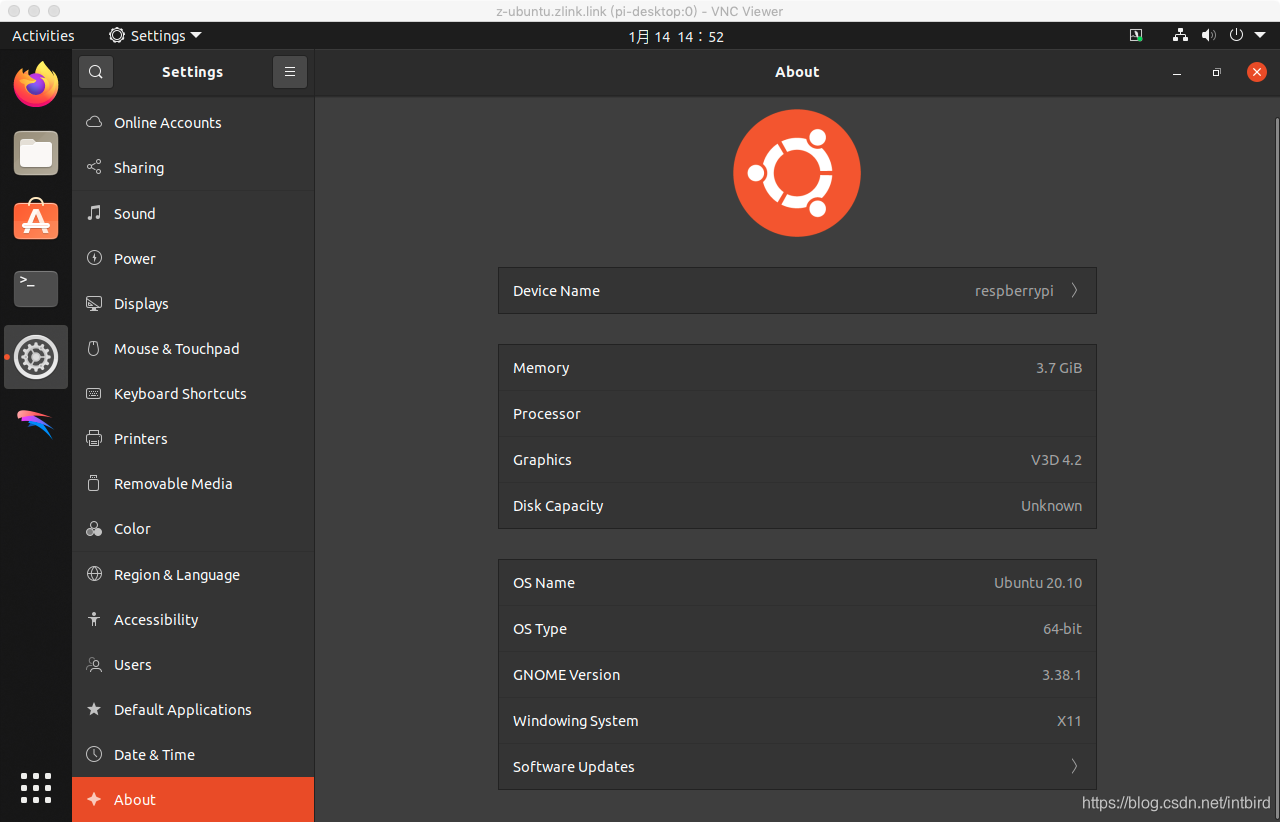Click the Disk Capacity value Unknown
The image size is (1280, 822).
click(1051, 505)
